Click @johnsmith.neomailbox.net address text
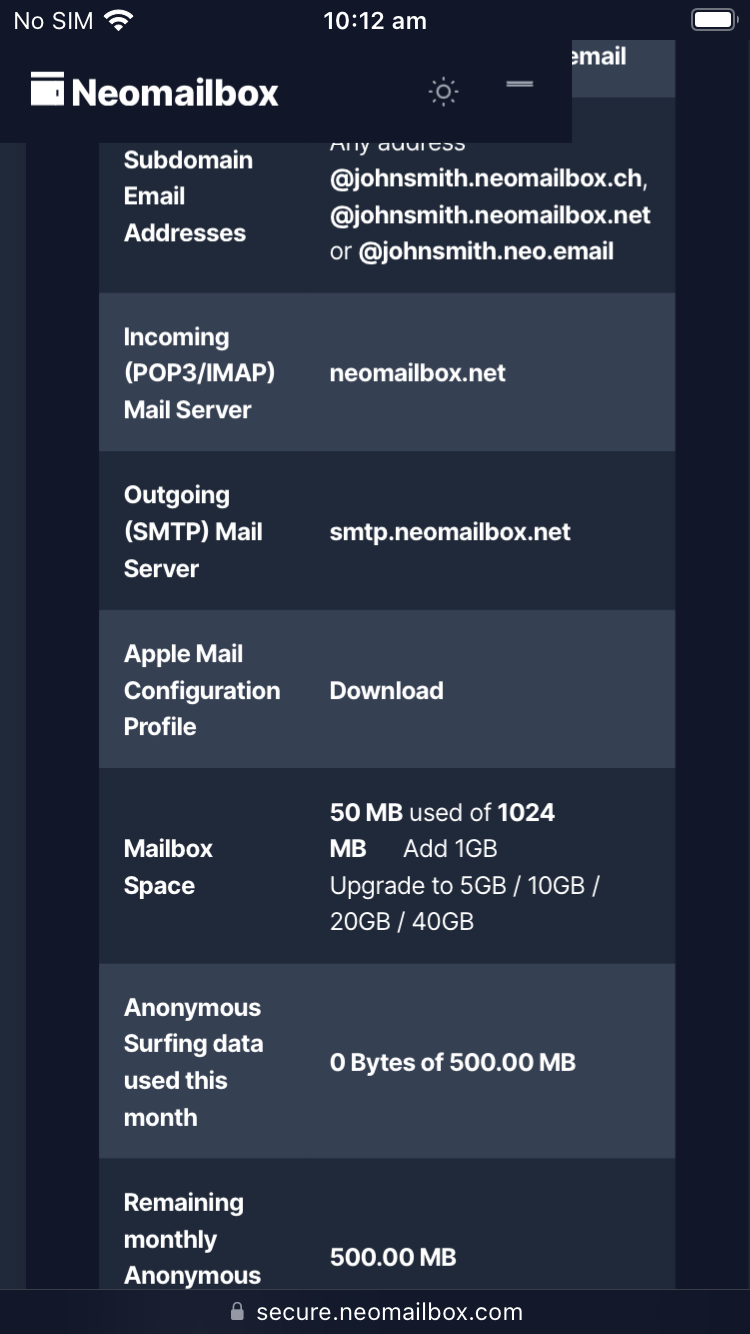This screenshot has width=750, height=1334. (490, 215)
